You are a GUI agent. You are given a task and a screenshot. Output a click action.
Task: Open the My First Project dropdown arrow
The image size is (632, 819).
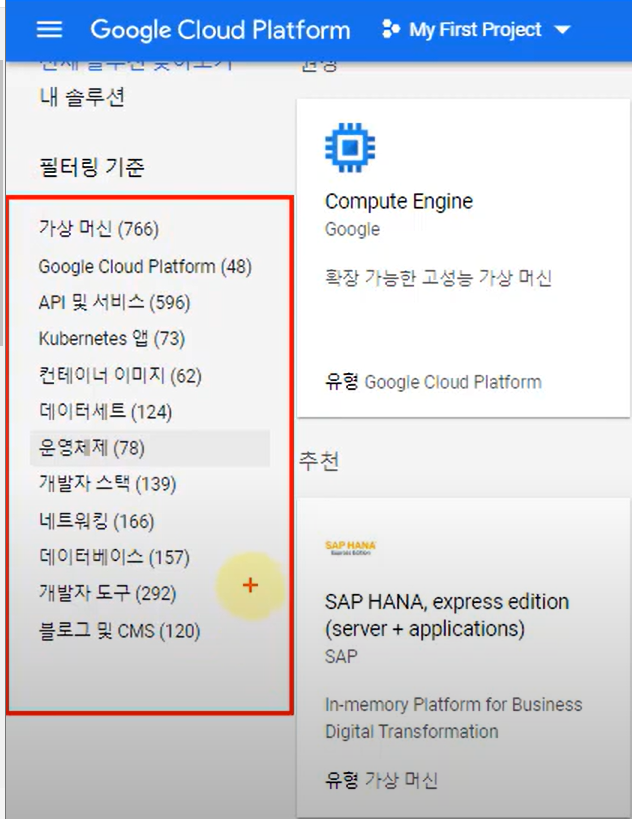[x=563, y=30]
